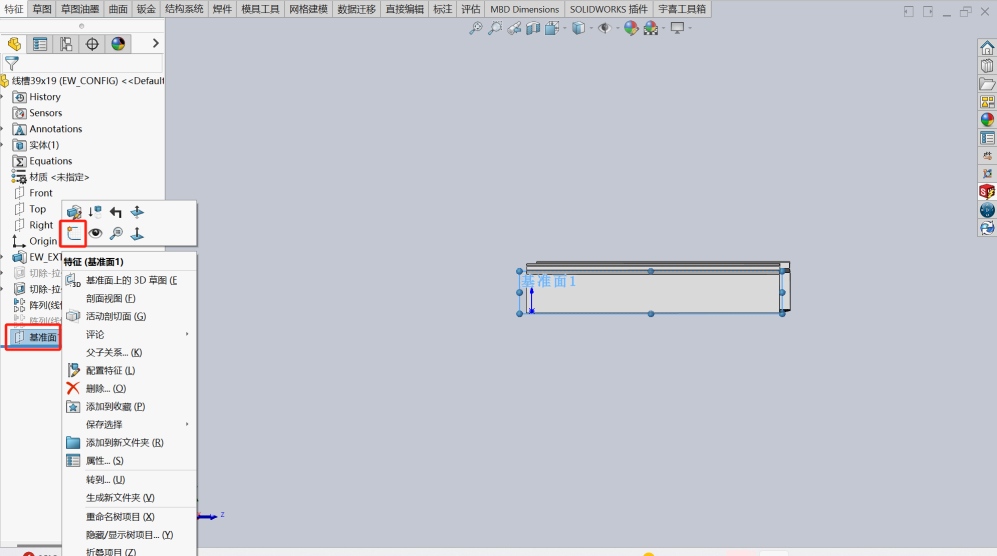Open the Design Library icon in task pane
Screen dimensions: 997x556
pyautogui.click(x=987, y=66)
